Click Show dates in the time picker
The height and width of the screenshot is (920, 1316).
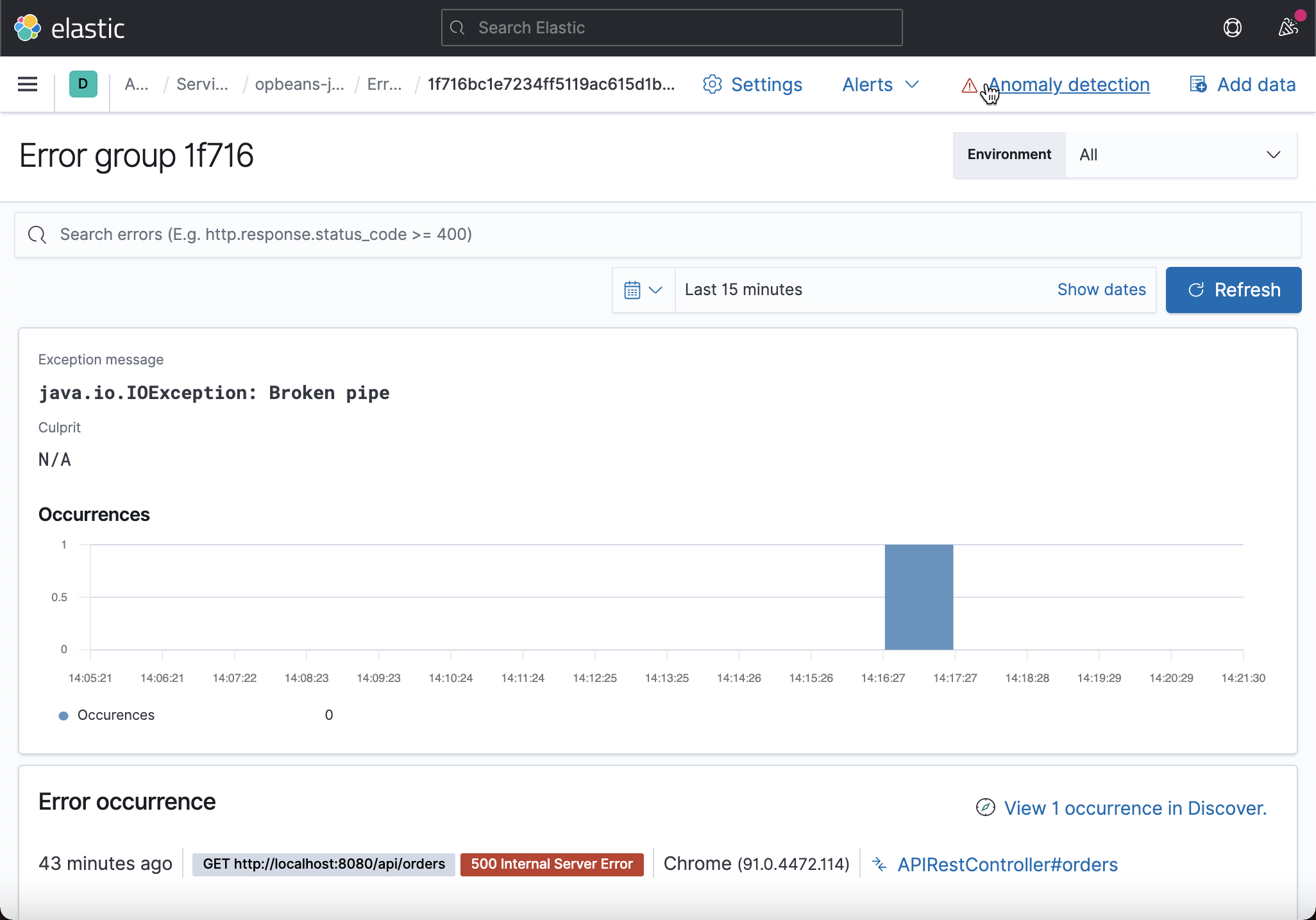pos(1101,289)
